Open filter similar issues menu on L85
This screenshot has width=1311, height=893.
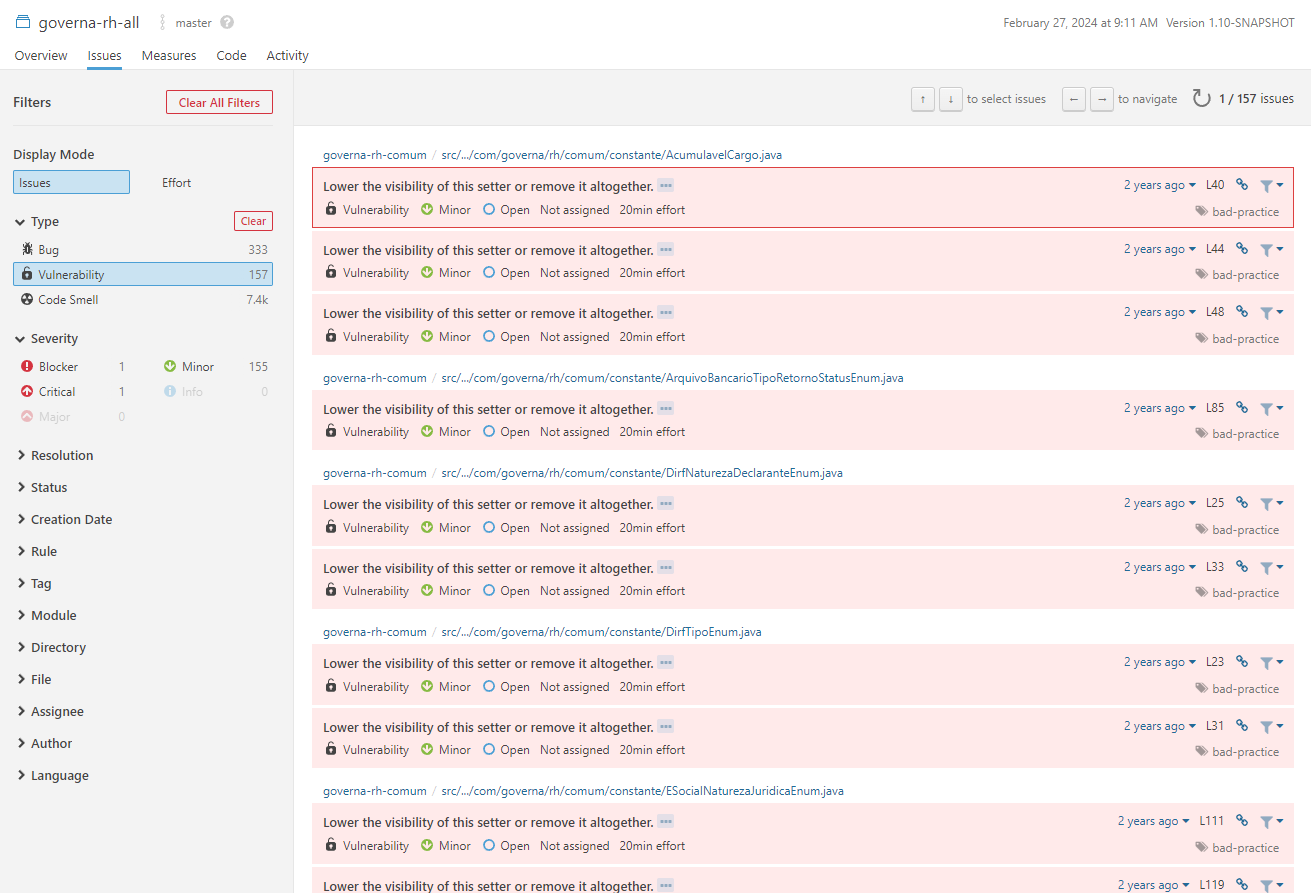tap(1271, 408)
